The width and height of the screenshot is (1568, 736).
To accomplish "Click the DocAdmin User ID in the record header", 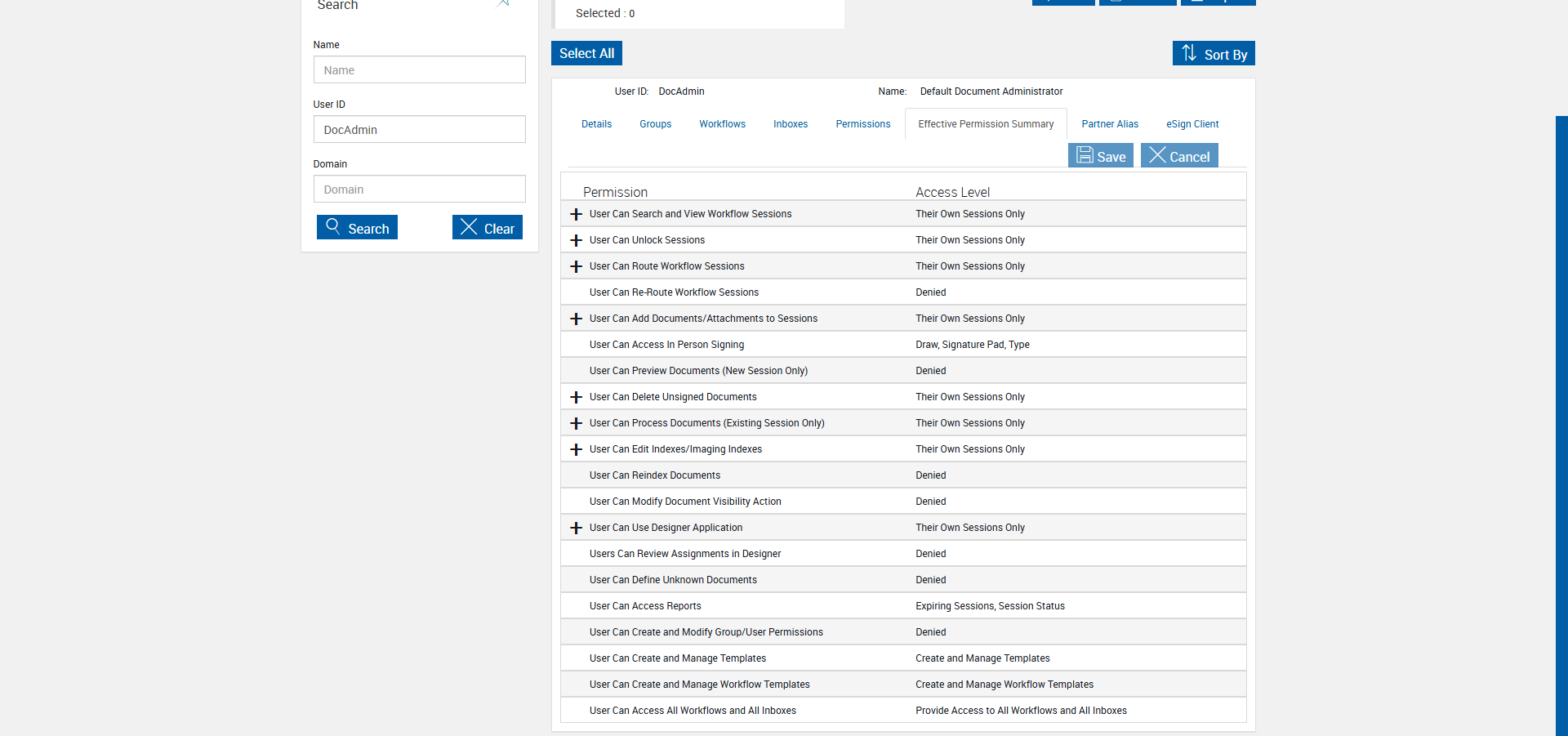I will (681, 91).
